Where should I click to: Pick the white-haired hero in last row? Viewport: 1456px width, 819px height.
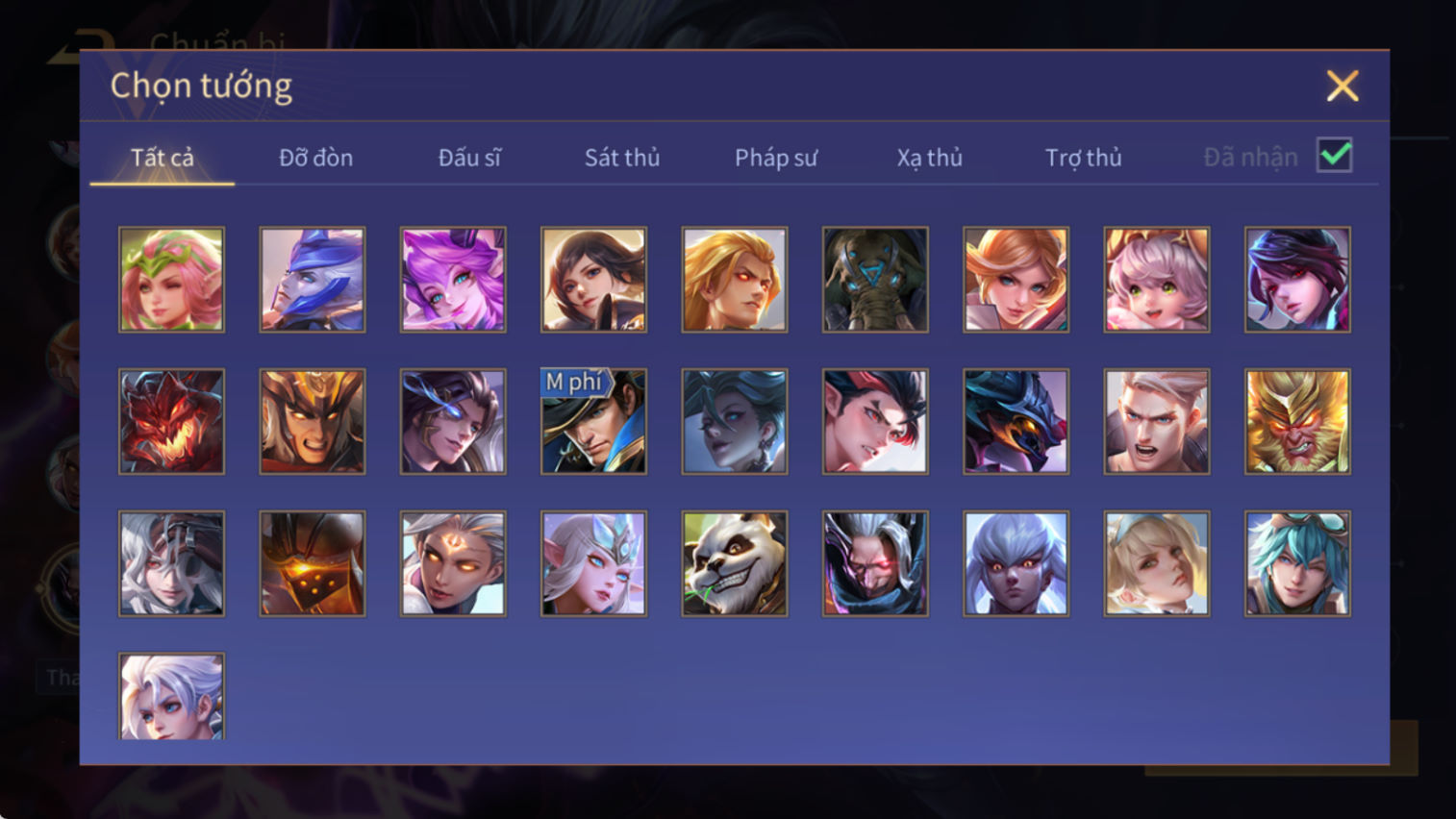tap(171, 696)
